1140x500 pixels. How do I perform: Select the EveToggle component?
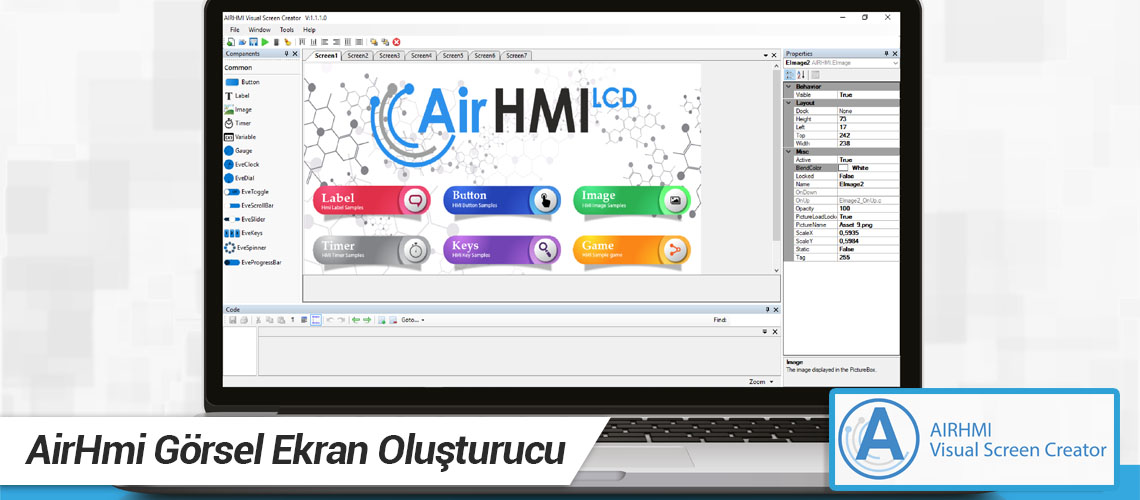246,192
